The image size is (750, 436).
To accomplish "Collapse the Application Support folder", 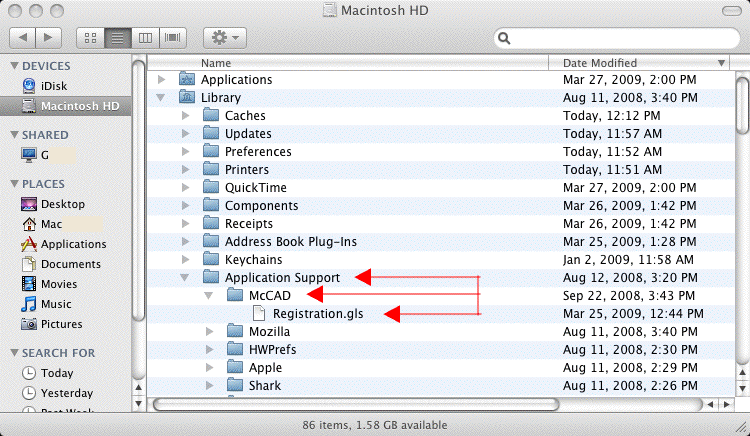I will pos(184,277).
